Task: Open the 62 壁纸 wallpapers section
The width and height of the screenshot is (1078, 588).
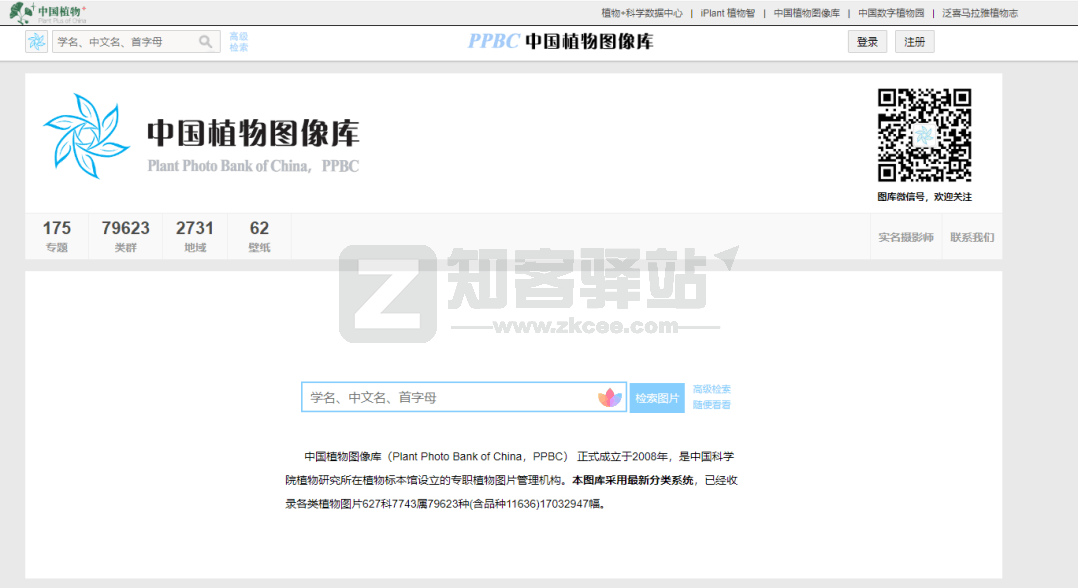Action: (259, 236)
